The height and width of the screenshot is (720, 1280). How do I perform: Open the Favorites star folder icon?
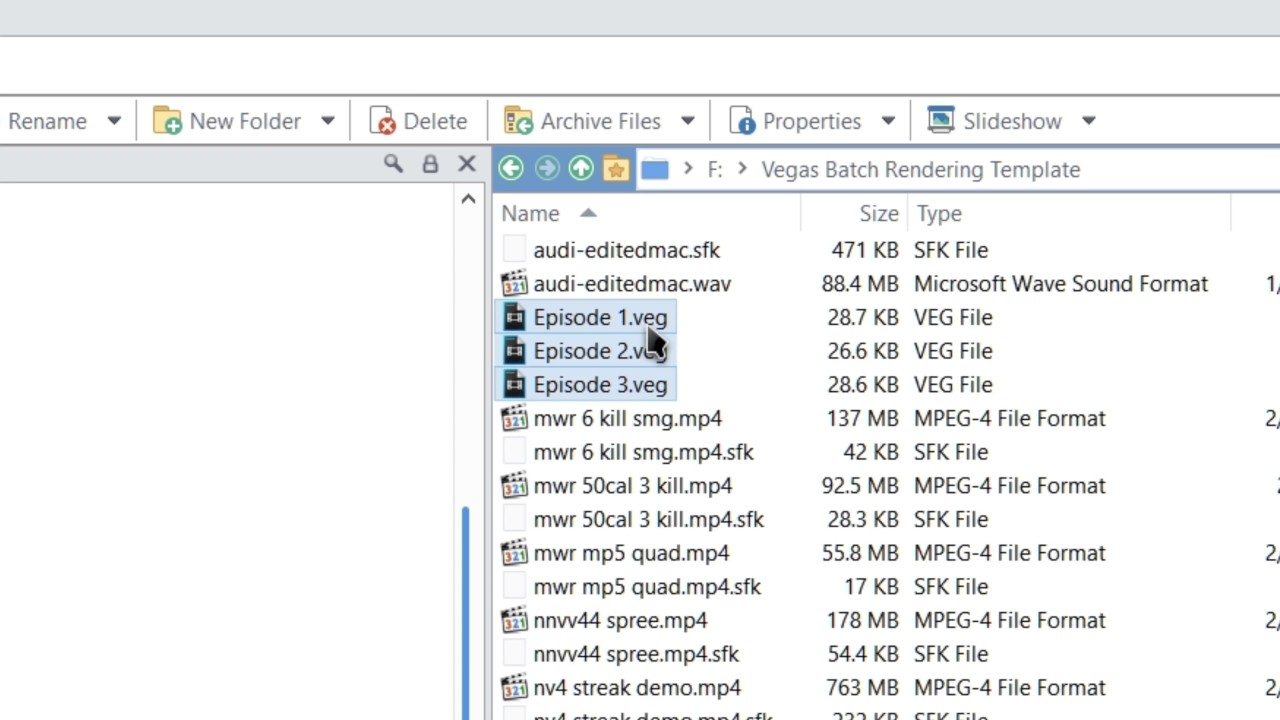click(x=616, y=169)
